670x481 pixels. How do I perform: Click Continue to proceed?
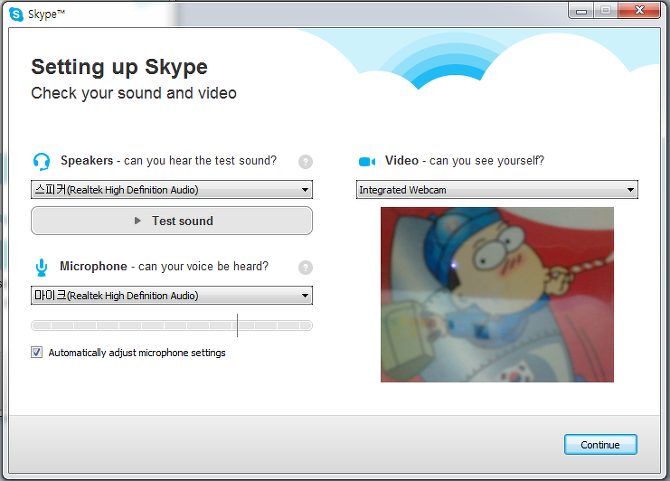click(x=600, y=445)
